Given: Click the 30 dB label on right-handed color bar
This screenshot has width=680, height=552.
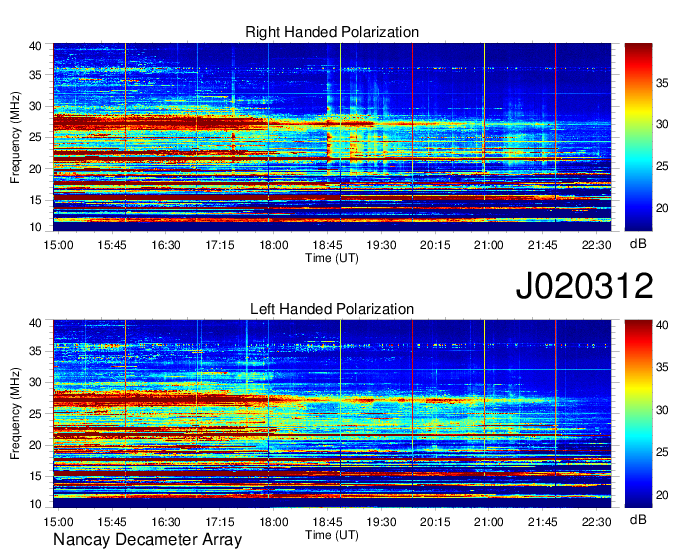Looking at the screenshot, I should pyautogui.click(x=662, y=124).
